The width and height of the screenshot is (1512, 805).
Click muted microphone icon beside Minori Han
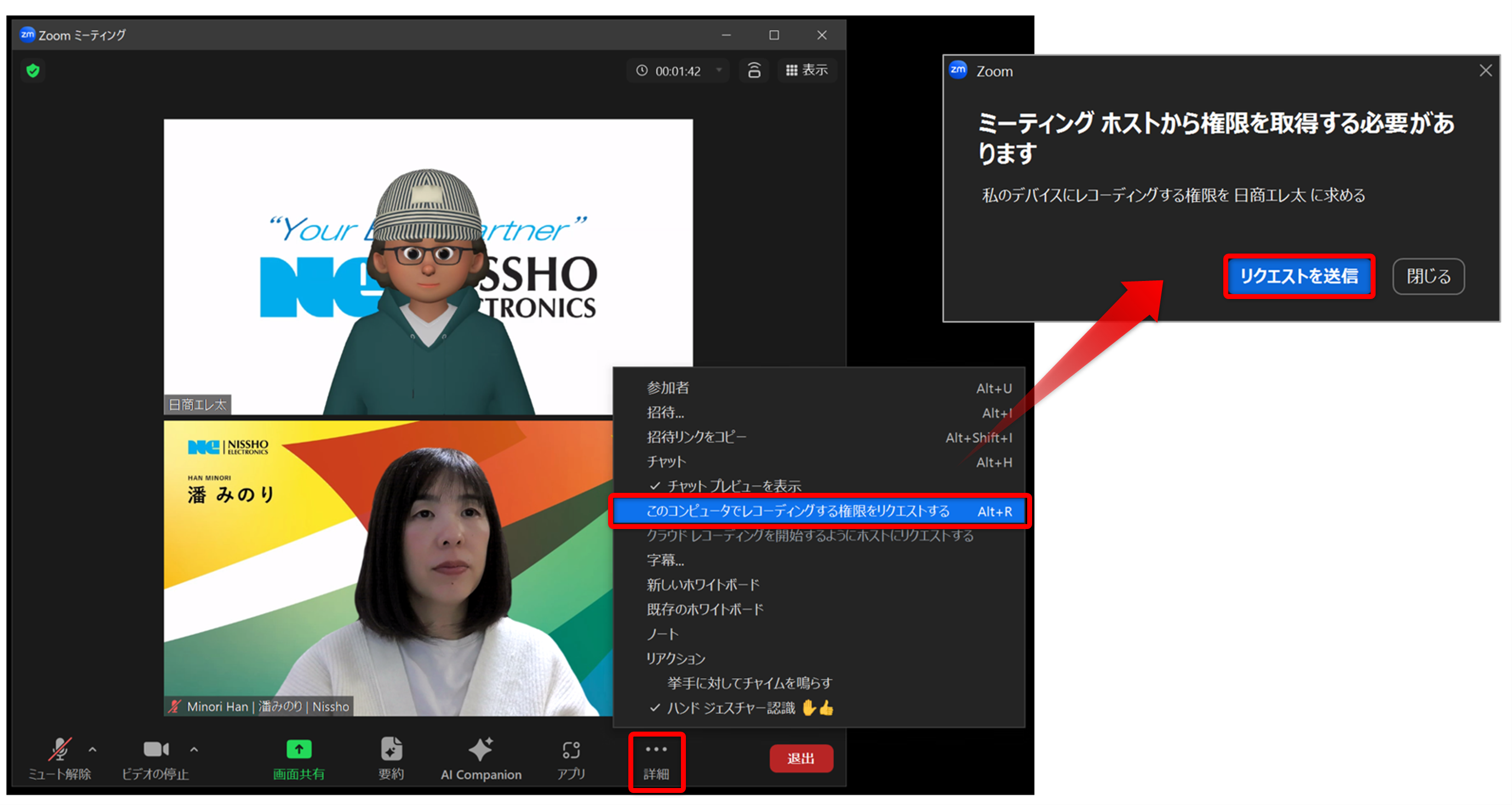[x=174, y=706]
